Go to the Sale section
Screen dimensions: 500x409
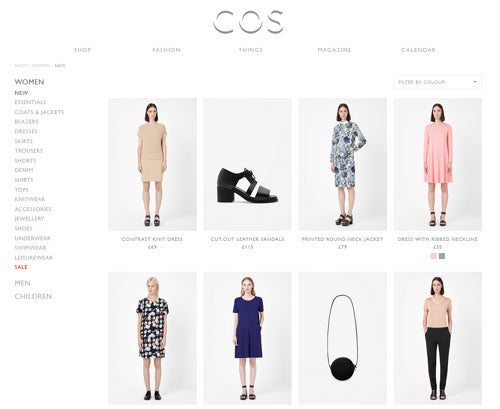[21, 267]
